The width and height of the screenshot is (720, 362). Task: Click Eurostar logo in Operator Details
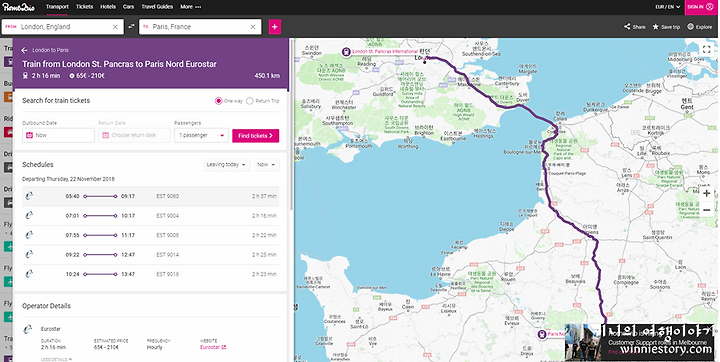coord(28,329)
